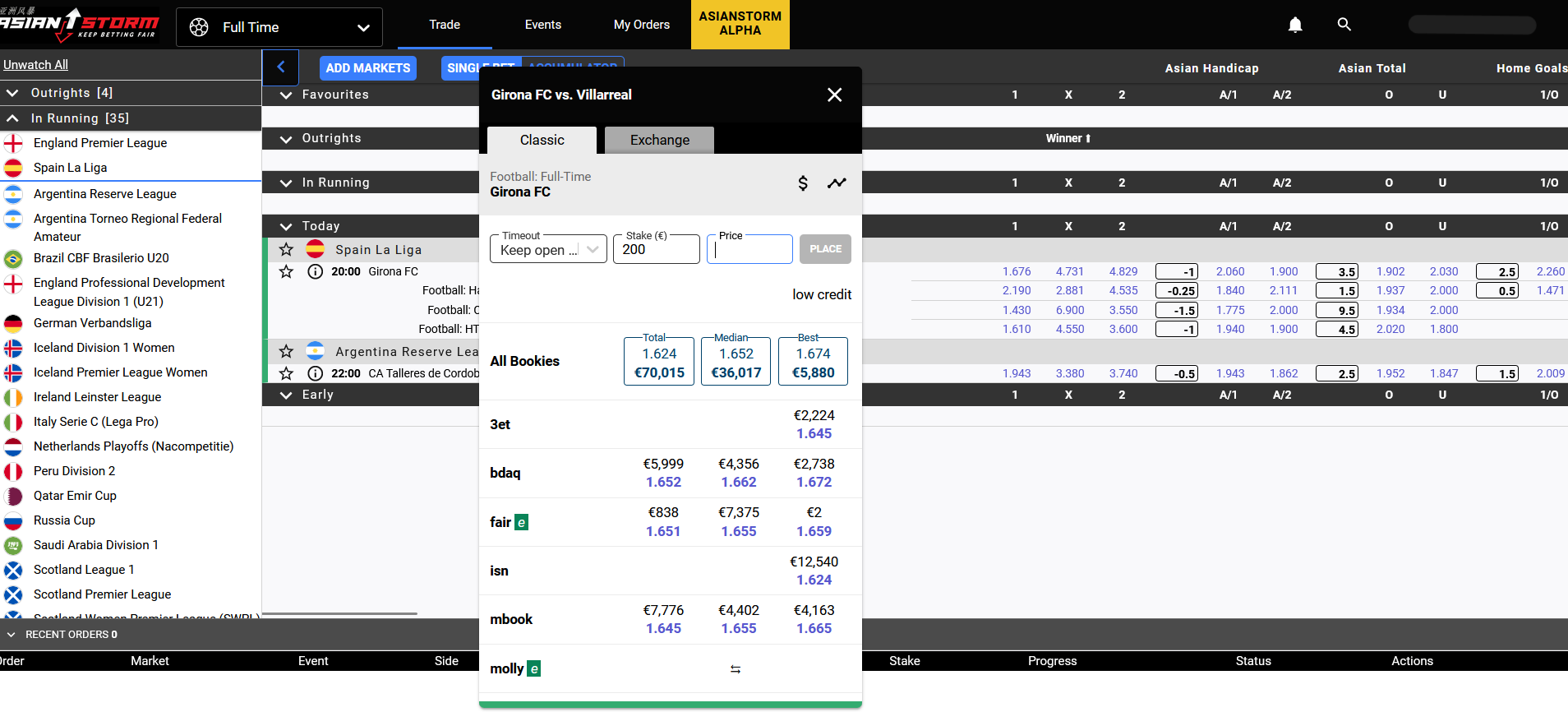Open the price trend chart icon
The image size is (1568, 712).
[837, 183]
